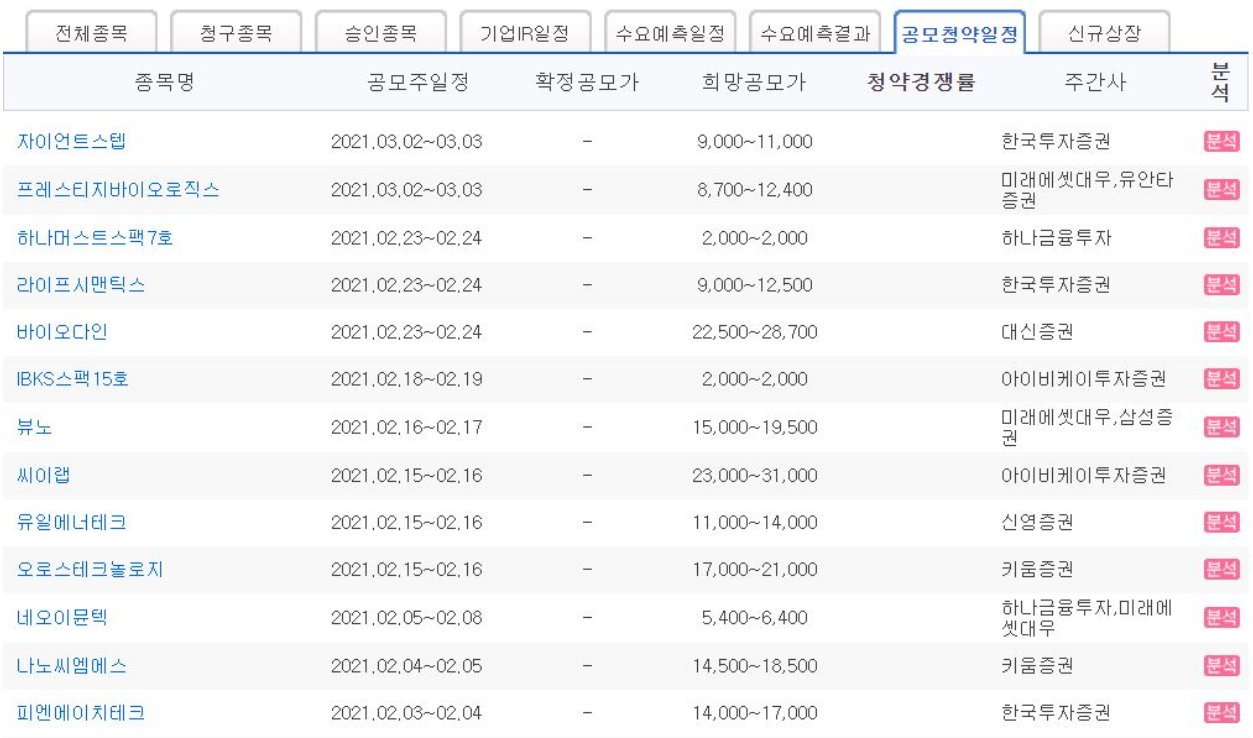Click 15,000~19,500 price range cell

[x=755, y=429]
